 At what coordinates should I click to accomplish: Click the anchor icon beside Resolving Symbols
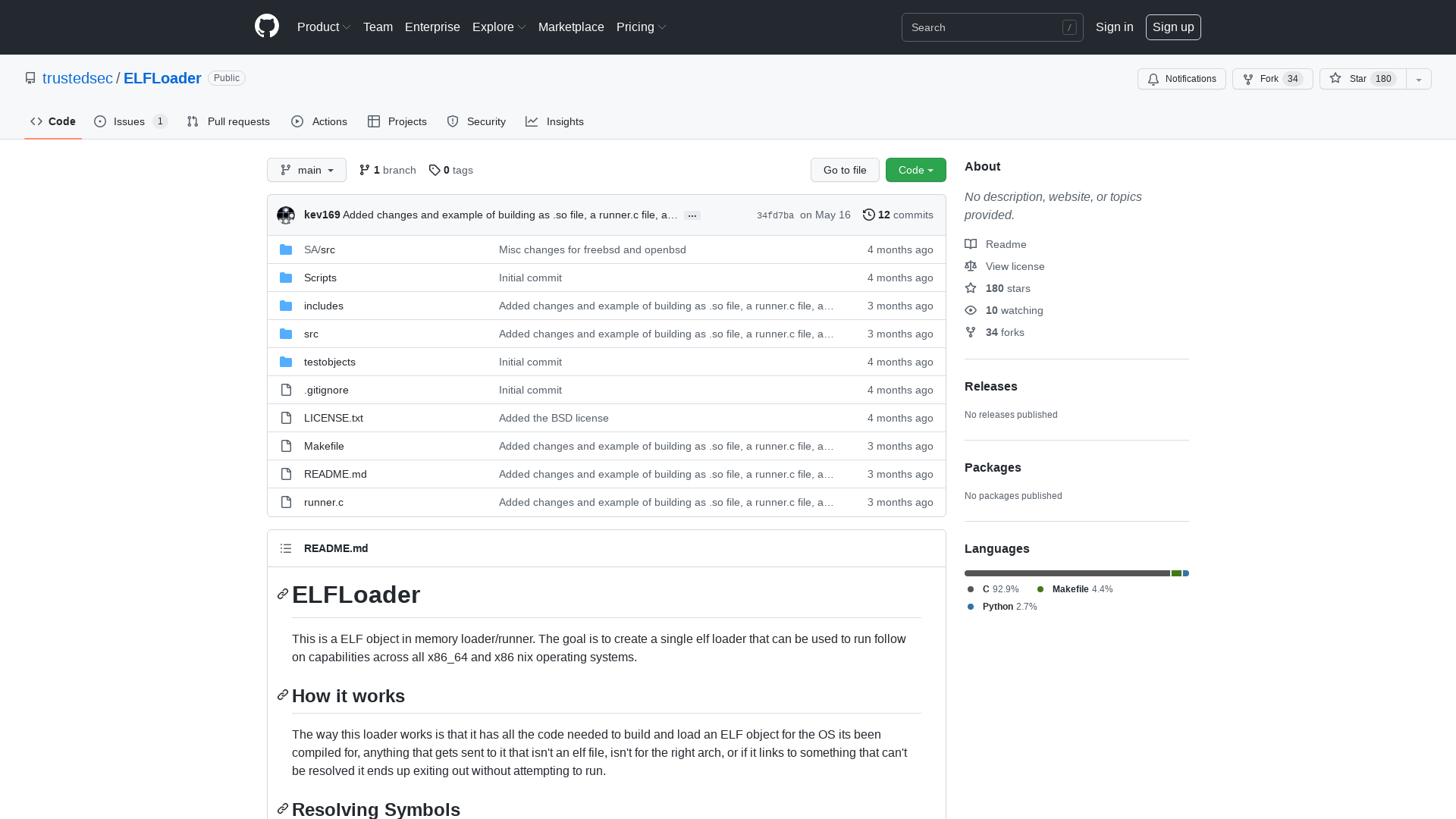point(283,808)
